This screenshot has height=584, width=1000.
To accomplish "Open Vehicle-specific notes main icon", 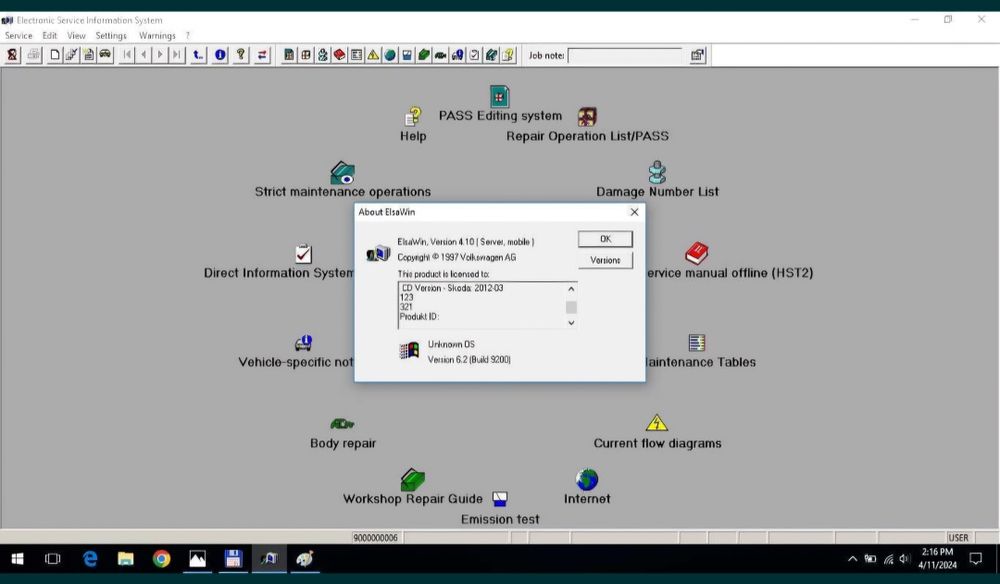I will point(304,343).
